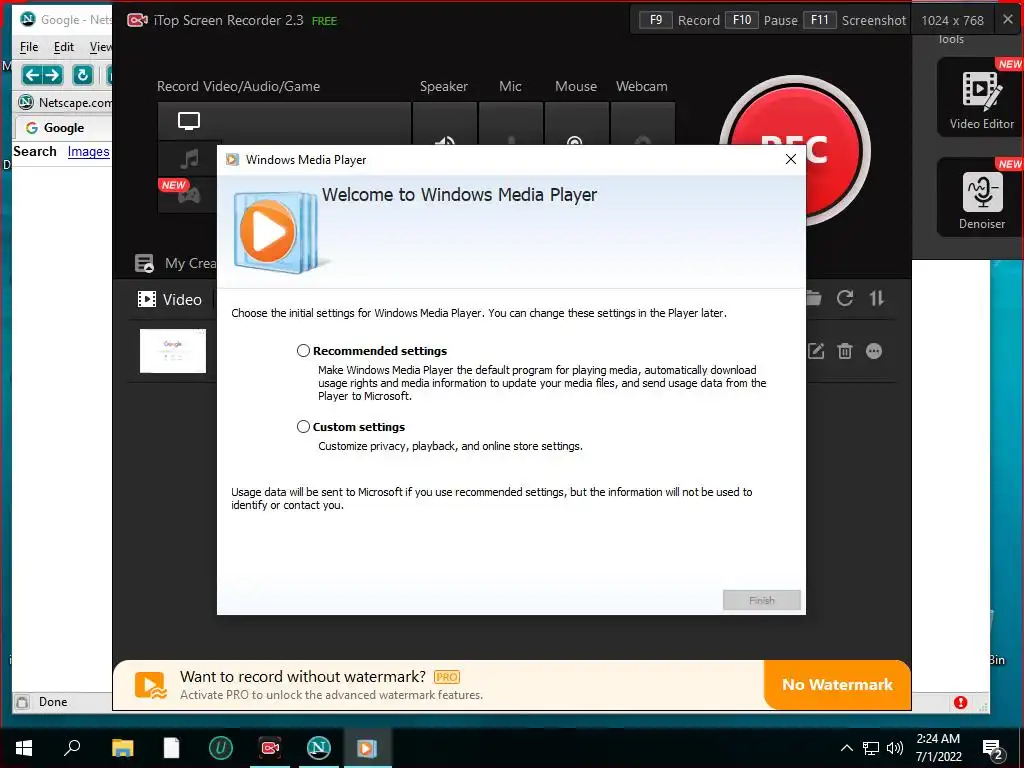Close the Windows Media Player welcome dialog

[790, 159]
